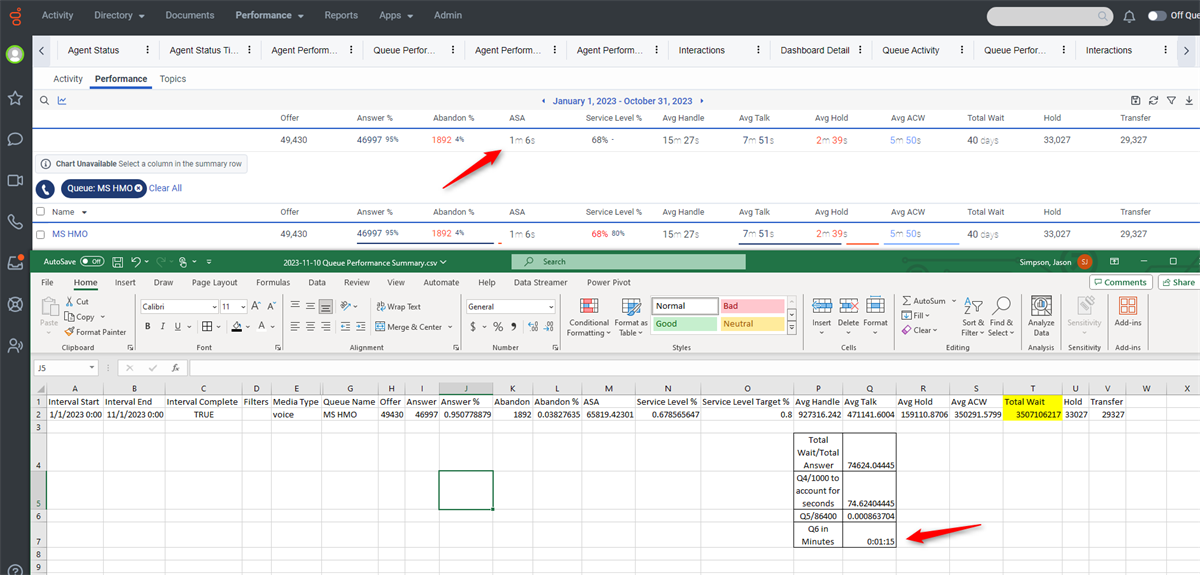The image size is (1200, 575).
Task: Refresh the performance view data
Action: [x=1153, y=101]
